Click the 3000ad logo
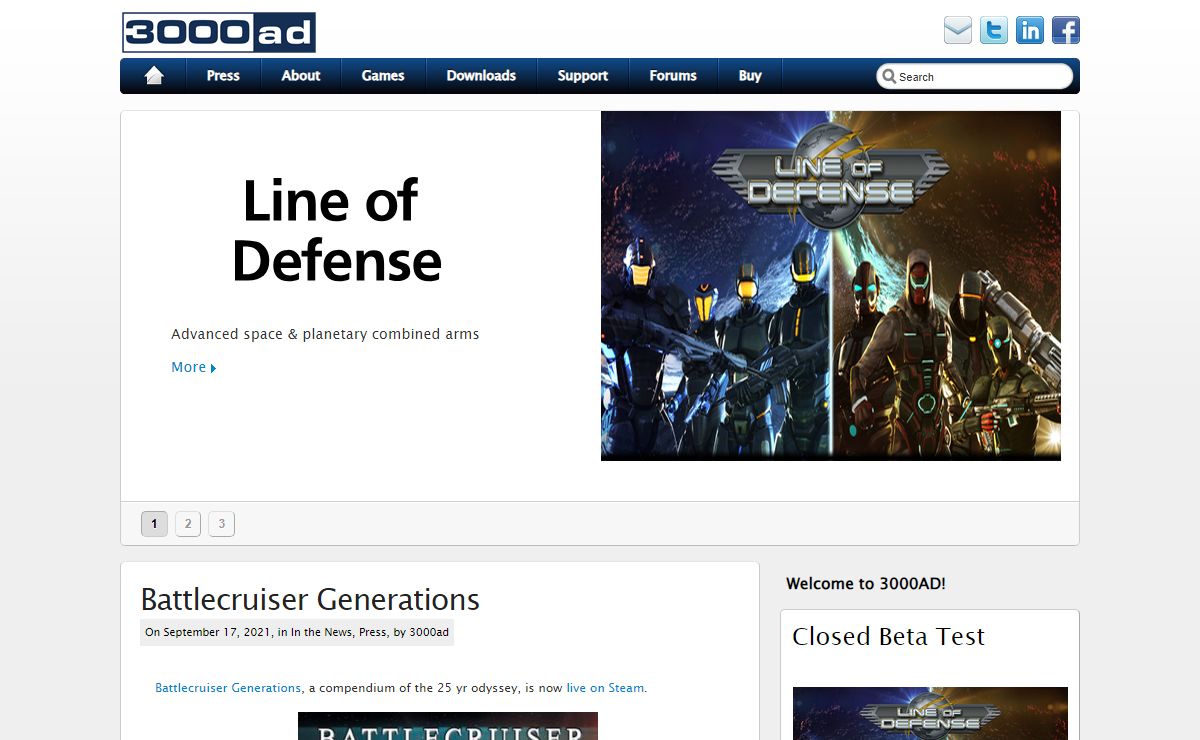 pyautogui.click(x=219, y=32)
